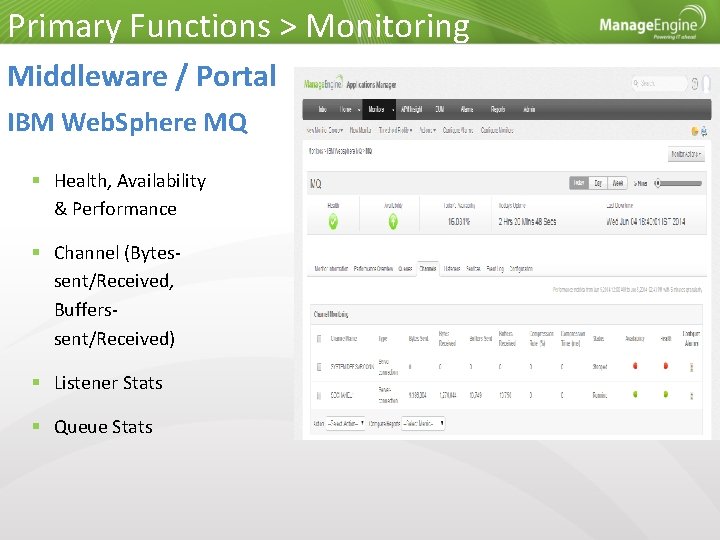
Task: Click the Status column header
Action: [598, 339]
